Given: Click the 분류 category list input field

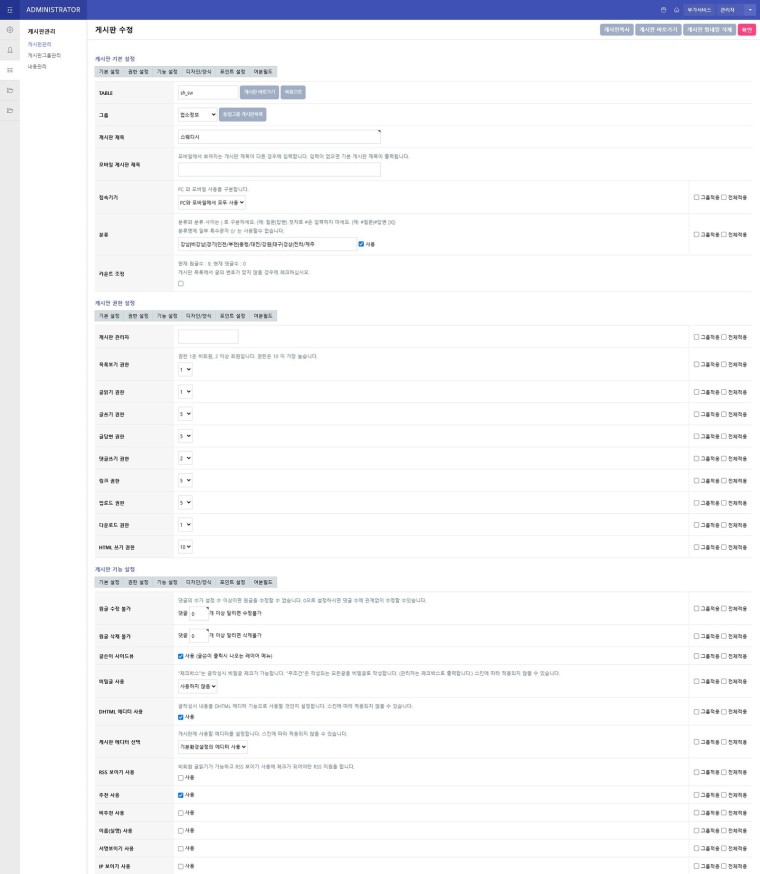Looking at the screenshot, I should 267,244.
